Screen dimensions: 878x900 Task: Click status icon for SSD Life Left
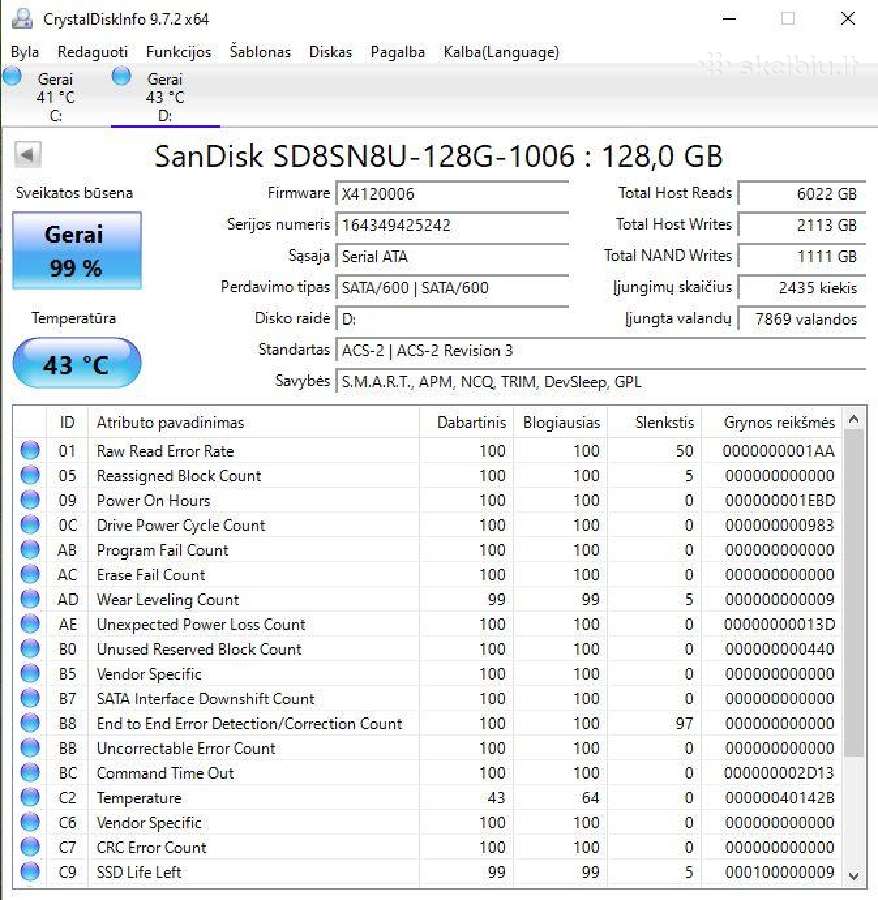tap(30, 871)
